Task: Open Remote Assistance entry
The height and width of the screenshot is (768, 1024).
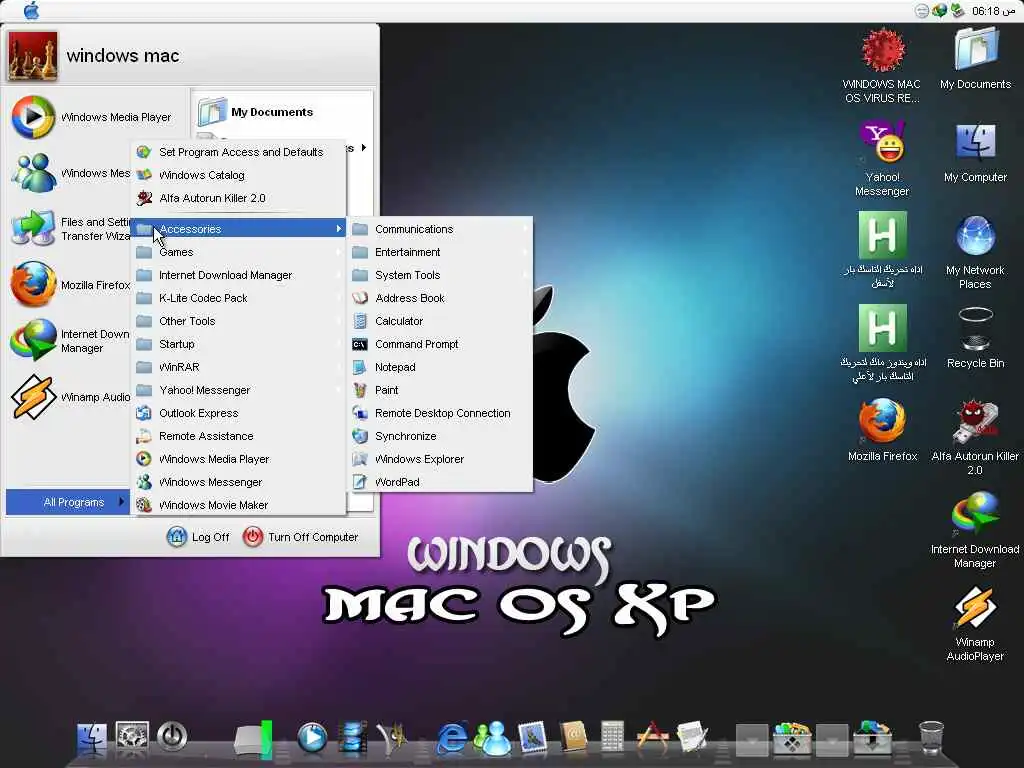Action: point(239,436)
